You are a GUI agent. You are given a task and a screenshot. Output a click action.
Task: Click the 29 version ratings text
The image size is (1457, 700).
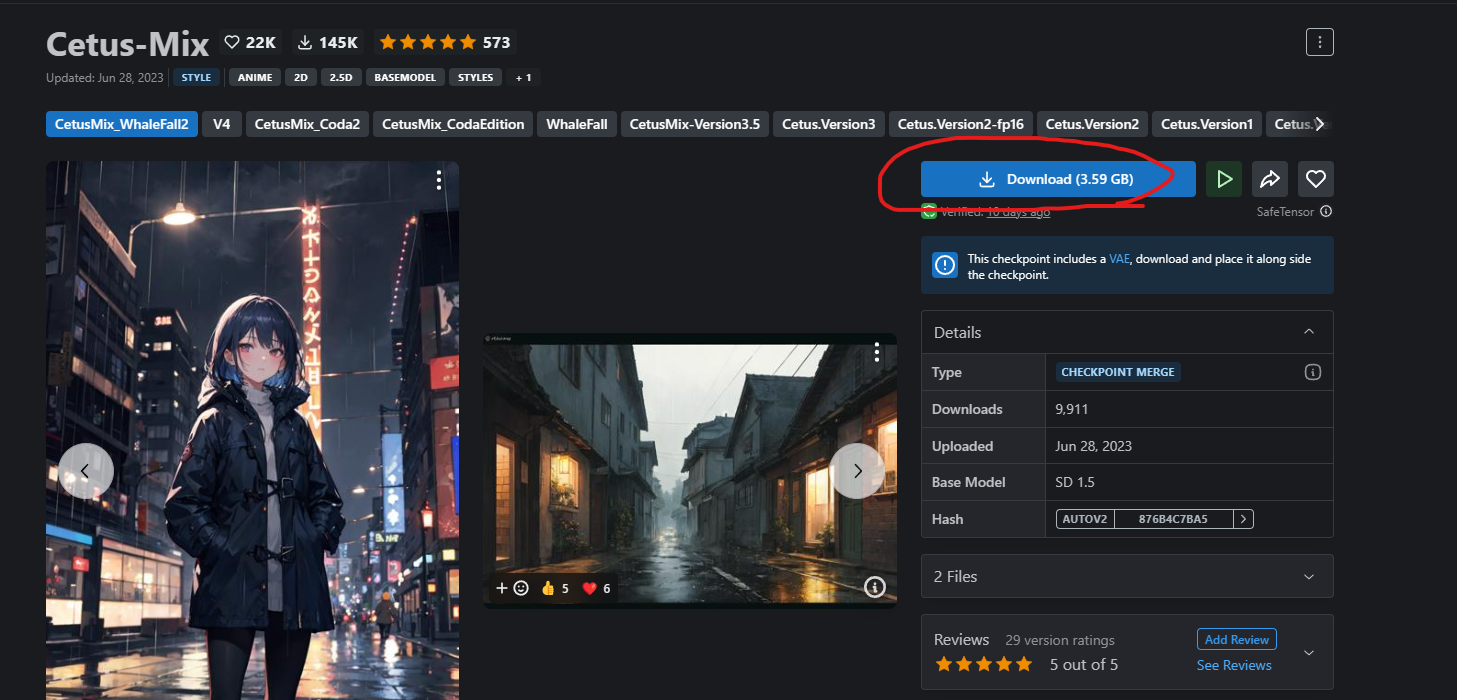pos(1060,640)
